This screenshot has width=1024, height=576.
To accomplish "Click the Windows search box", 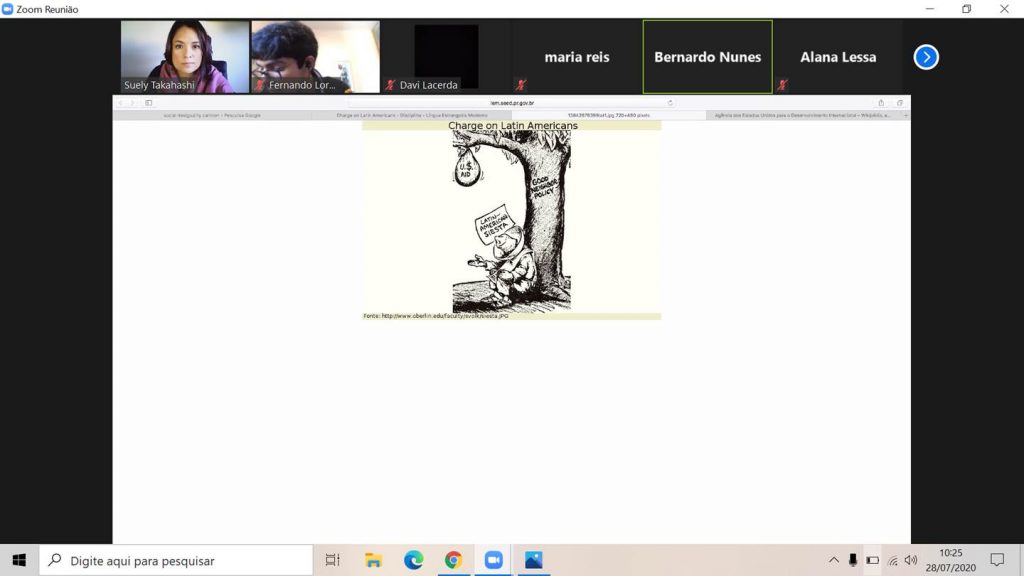I will [x=176, y=560].
